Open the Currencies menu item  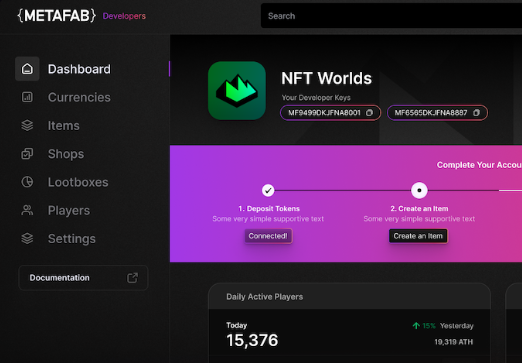tap(79, 97)
